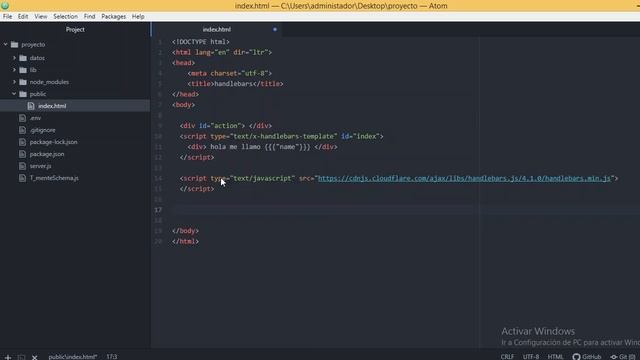This screenshot has width=640, height=360.
Task: Click the 'hola me llamo' template line
Action: point(262,147)
